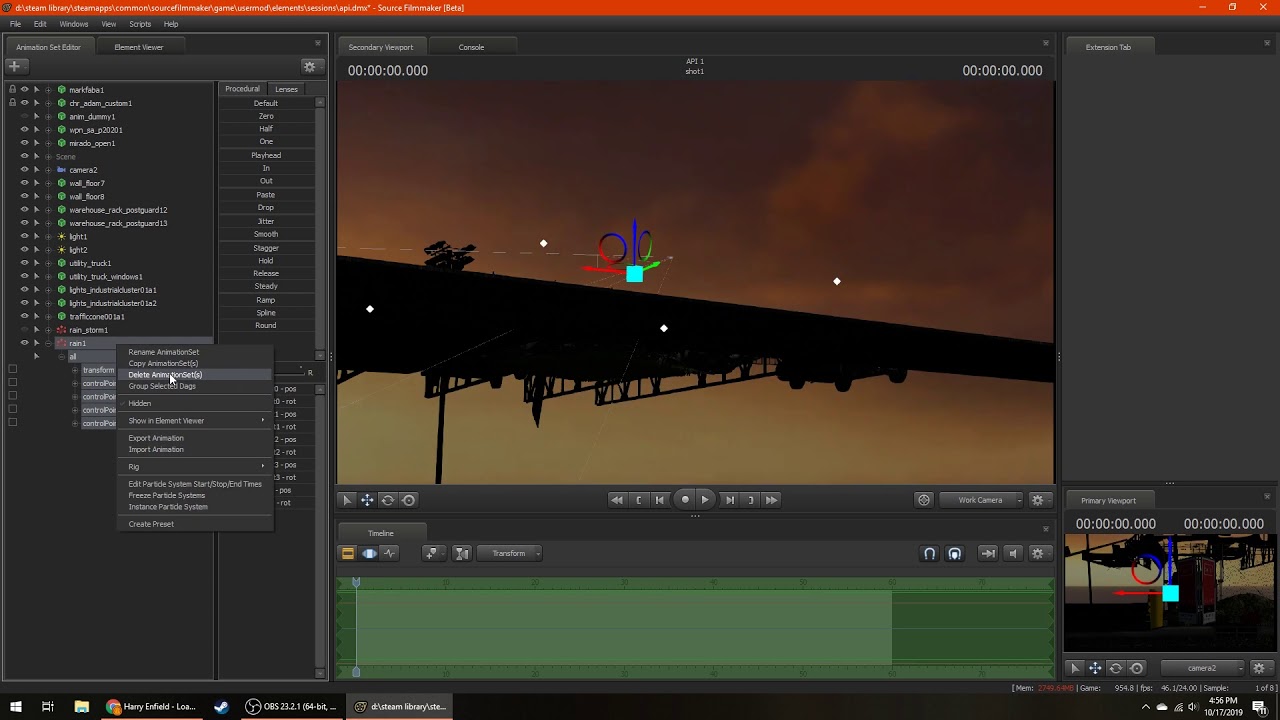This screenshot has height=720, width=1280.
Task: Click the time selection presets icon in timeline
Action: [x=462, y=553]
